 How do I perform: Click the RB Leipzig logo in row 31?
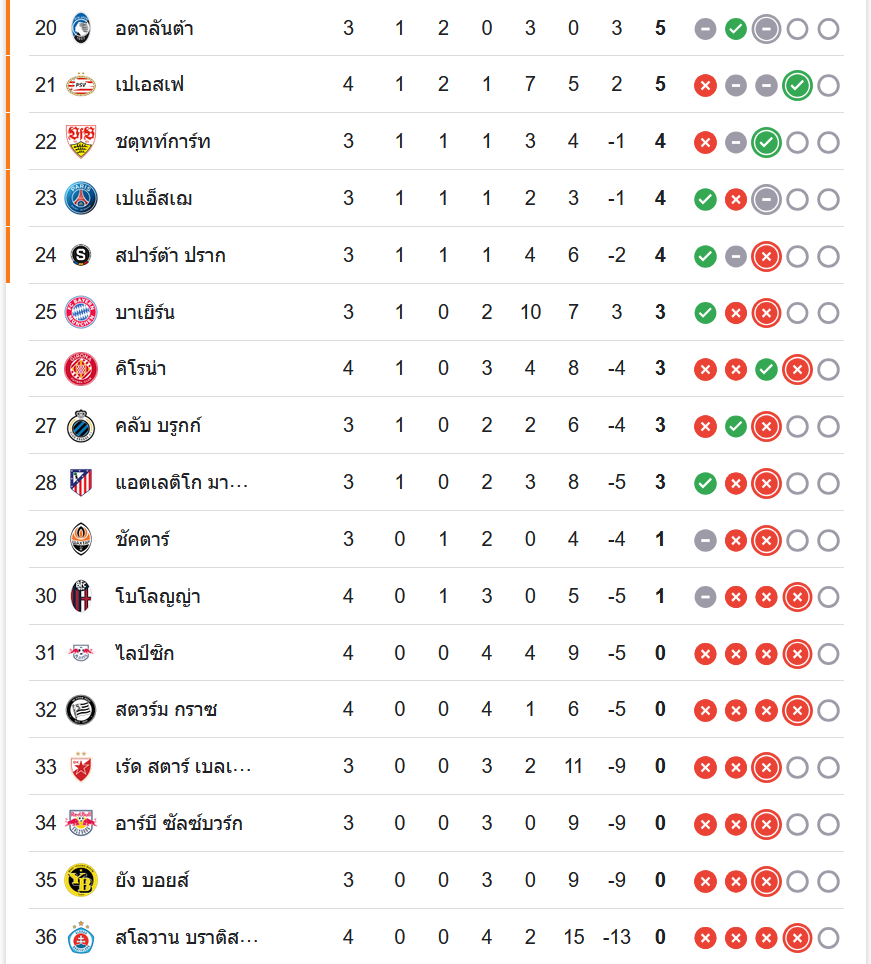pyautogui.click(x=81, y=652)
